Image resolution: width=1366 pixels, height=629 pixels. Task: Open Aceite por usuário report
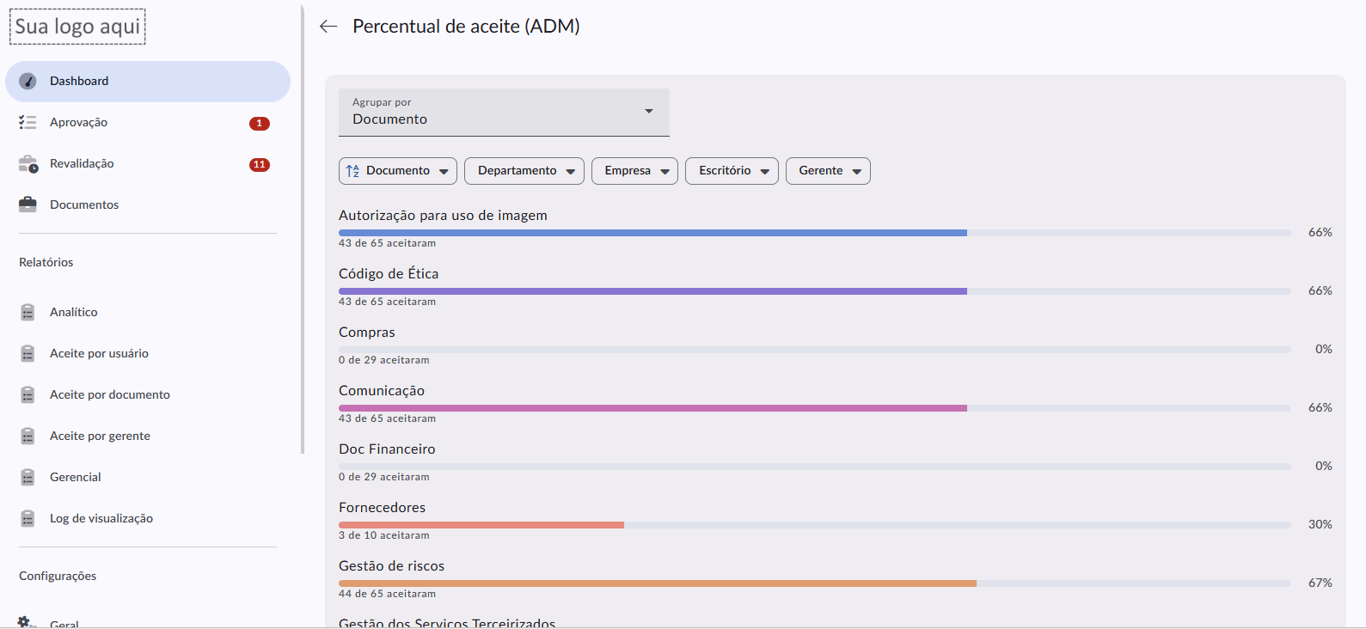coord(148,353)
